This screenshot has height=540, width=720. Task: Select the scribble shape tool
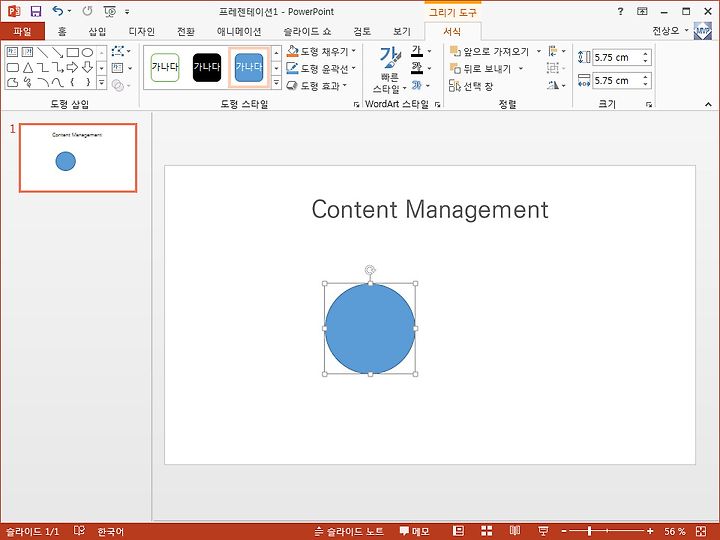coord(28,83)
